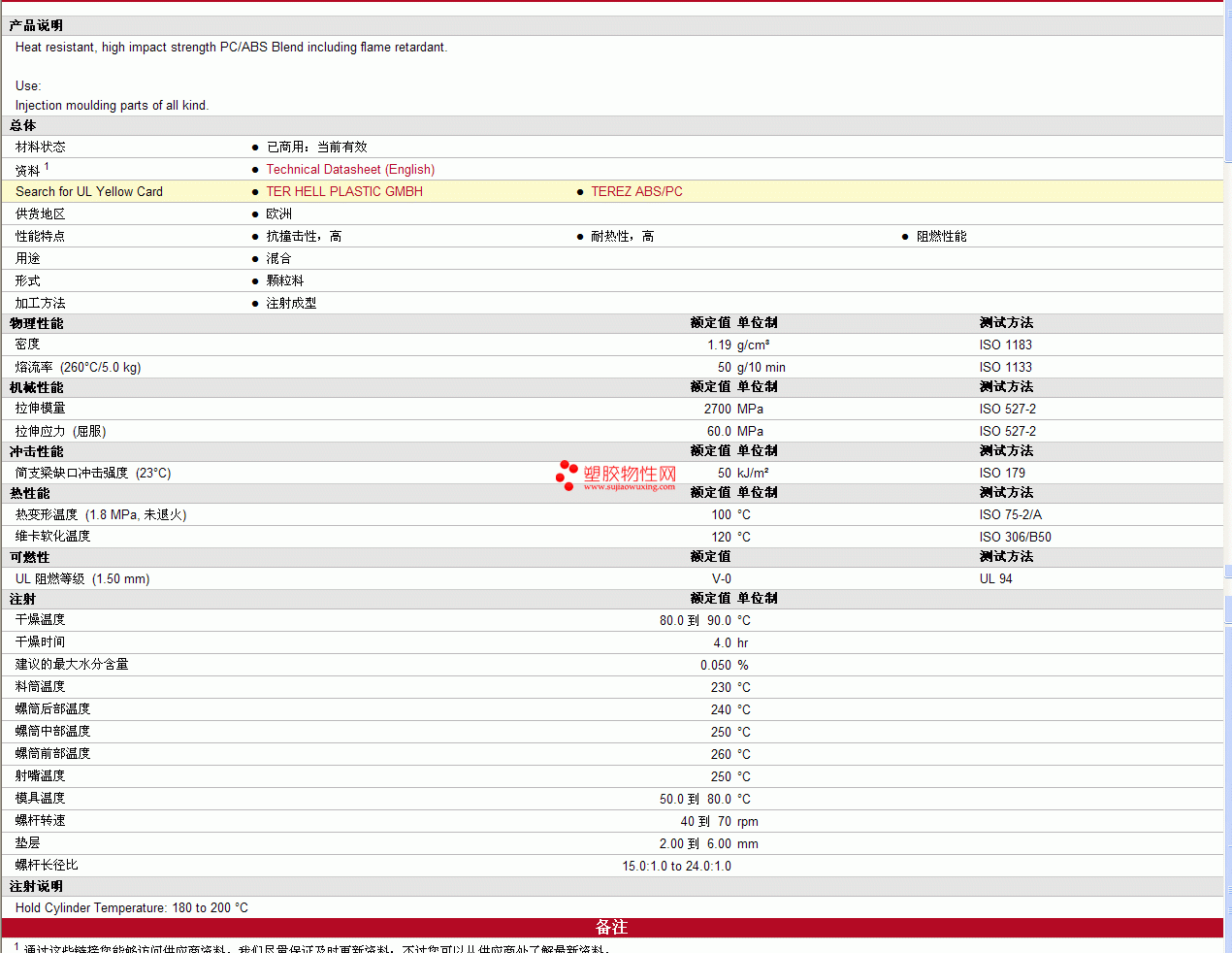Click 建议的最大水分含量 label

tap(72, 665)
